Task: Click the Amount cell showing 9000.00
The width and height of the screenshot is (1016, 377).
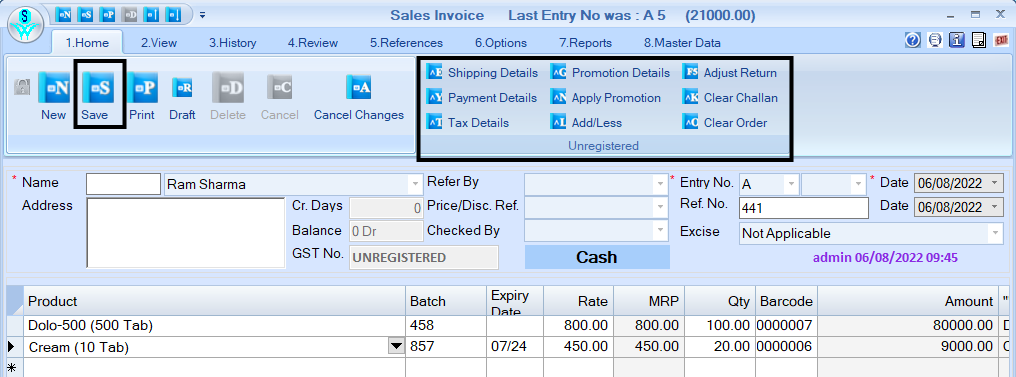Action: click(x=908, y=347)
